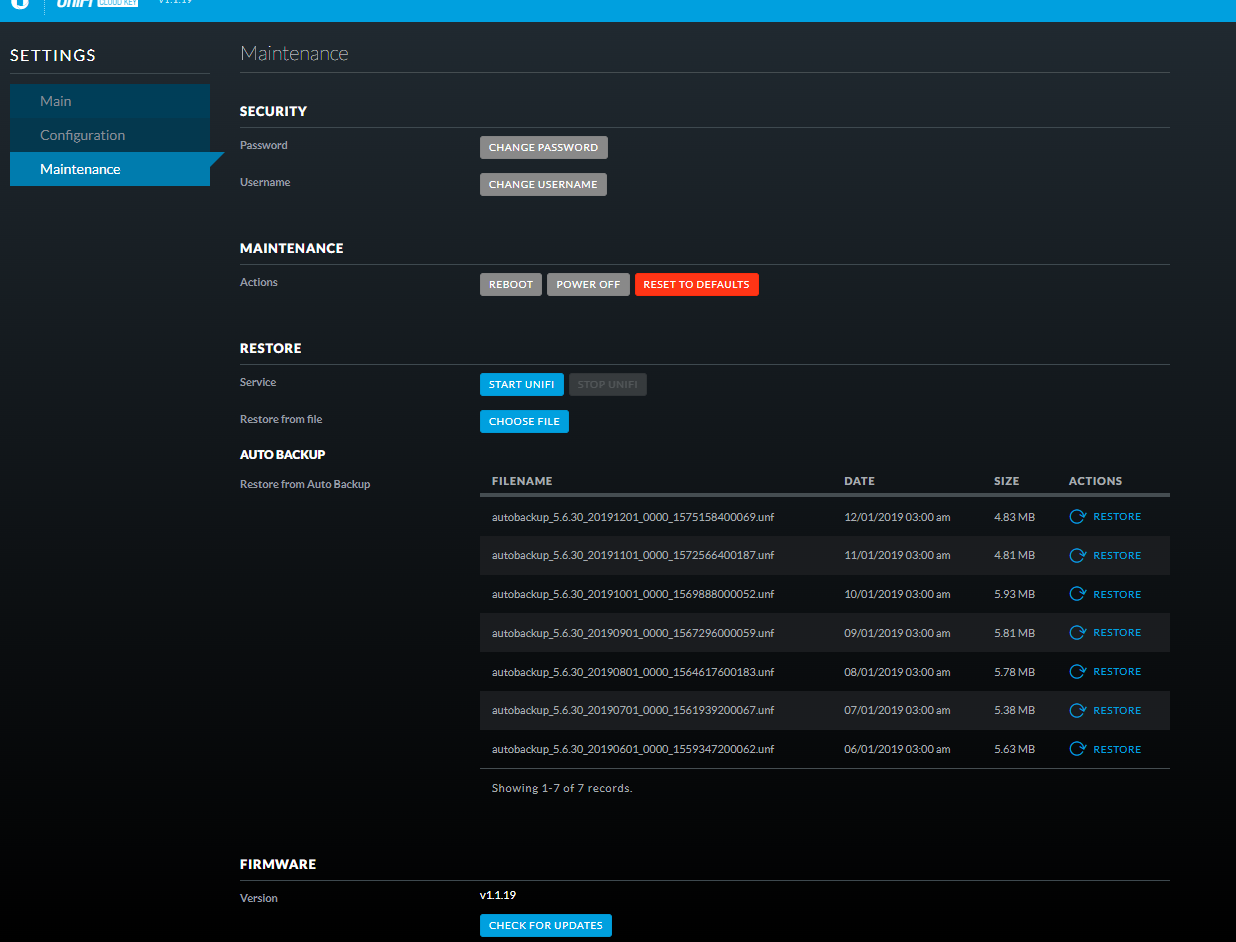The image size is (1236, 942).
Task: Click date 09/01/2019 03:00 am
Action: click(897, 633)
